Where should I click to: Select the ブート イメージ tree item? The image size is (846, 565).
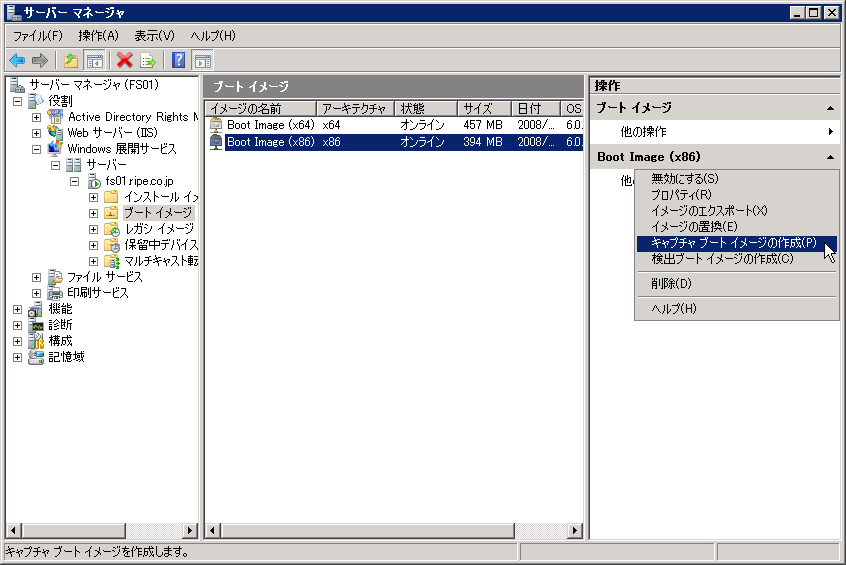(x=158, y=213)
